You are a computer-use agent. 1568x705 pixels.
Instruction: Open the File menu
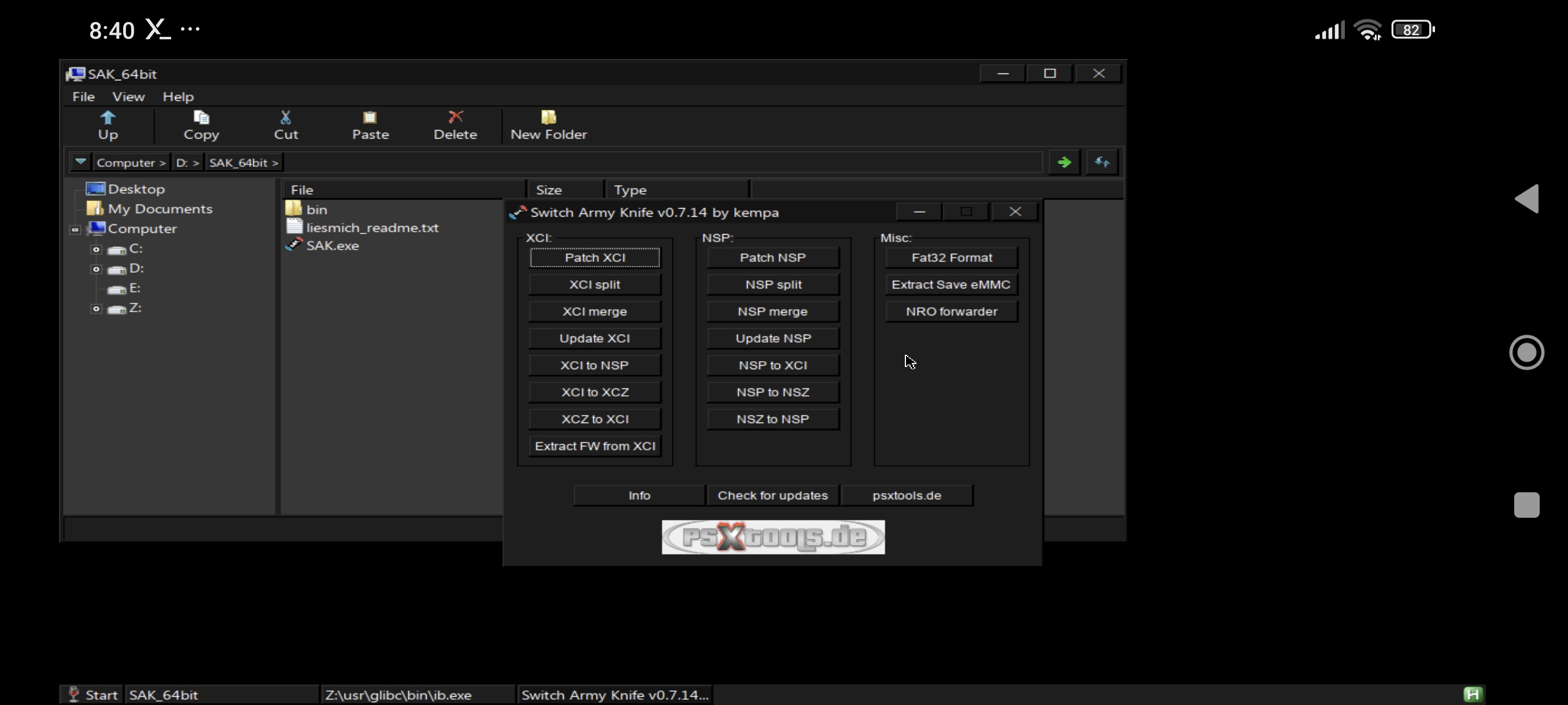(83, 97)
